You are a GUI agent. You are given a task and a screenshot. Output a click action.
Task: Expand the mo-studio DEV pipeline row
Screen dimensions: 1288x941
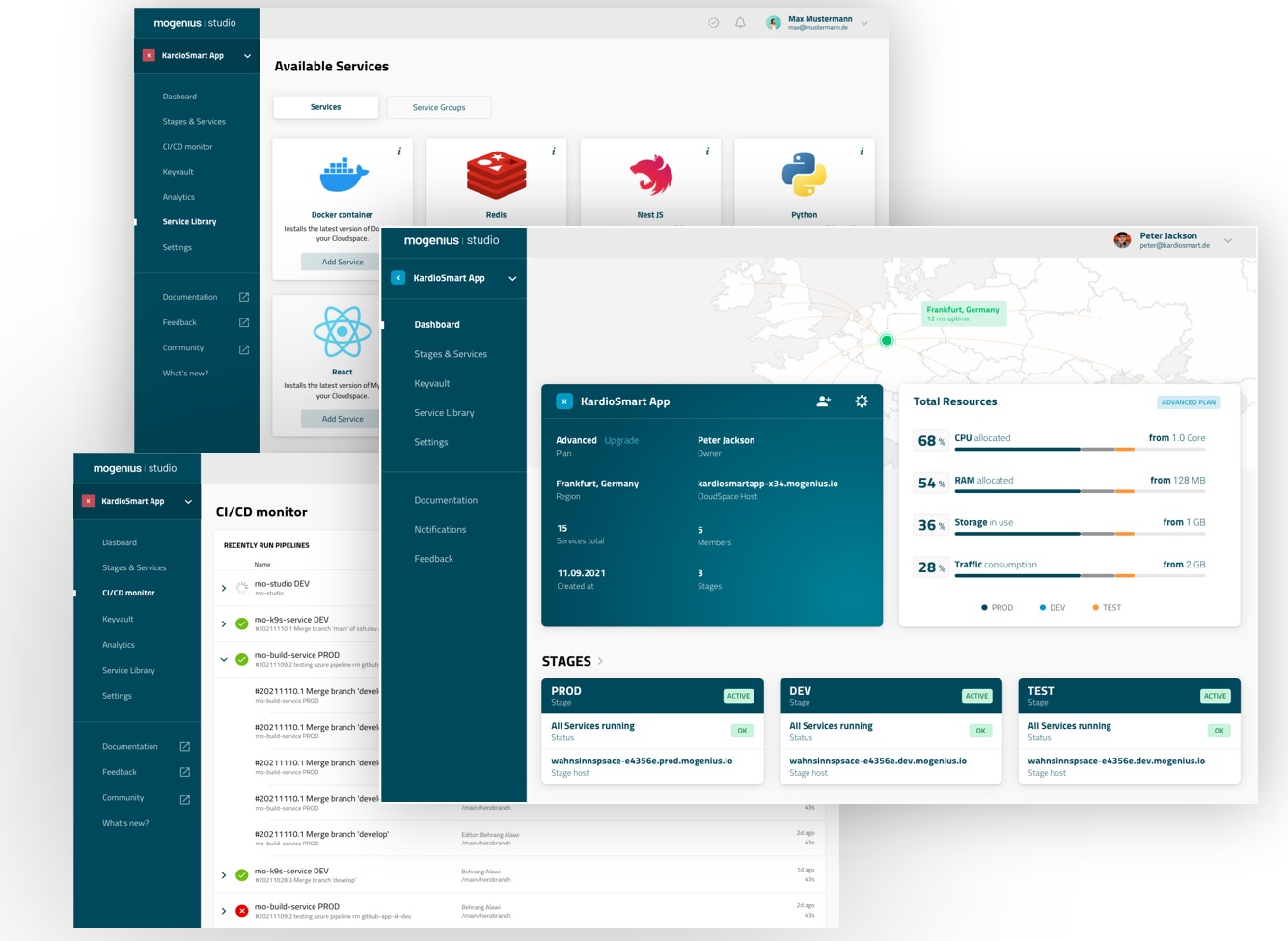[224, 588]
